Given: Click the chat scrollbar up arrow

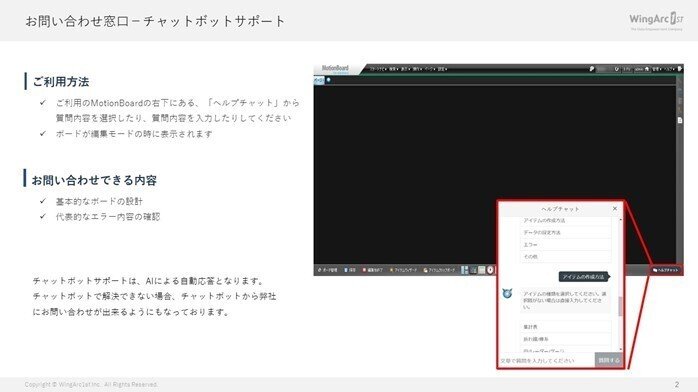Looking at the screenshot, I should coord(621,220).
